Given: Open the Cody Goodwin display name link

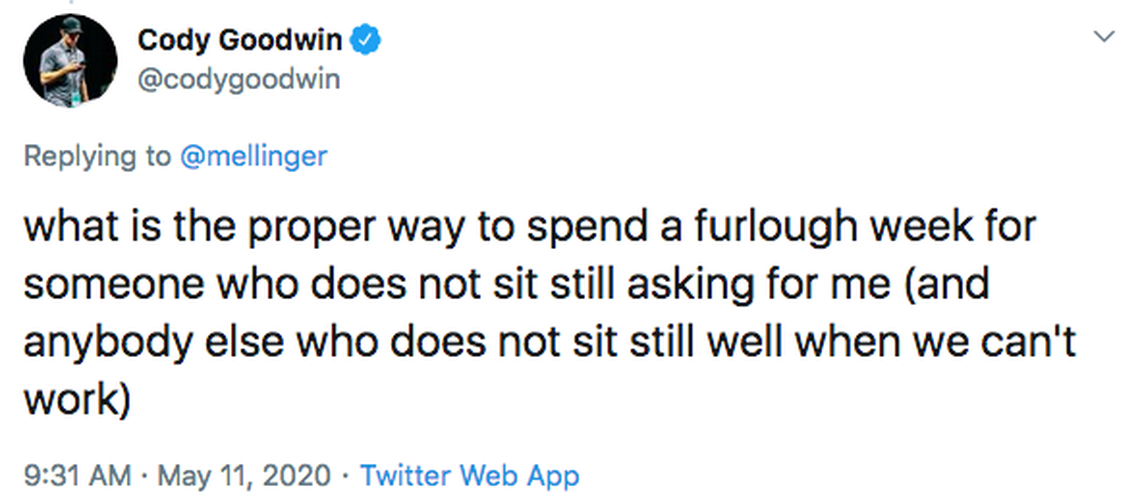Looking at the screenshot, I should [x=239, y=41].
